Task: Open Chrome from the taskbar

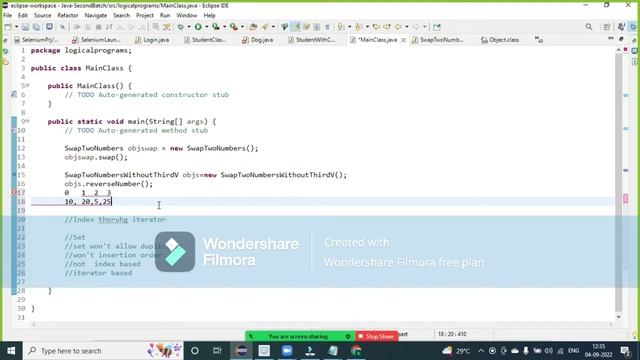Action: pyautogui.click(x=356, y=351)
